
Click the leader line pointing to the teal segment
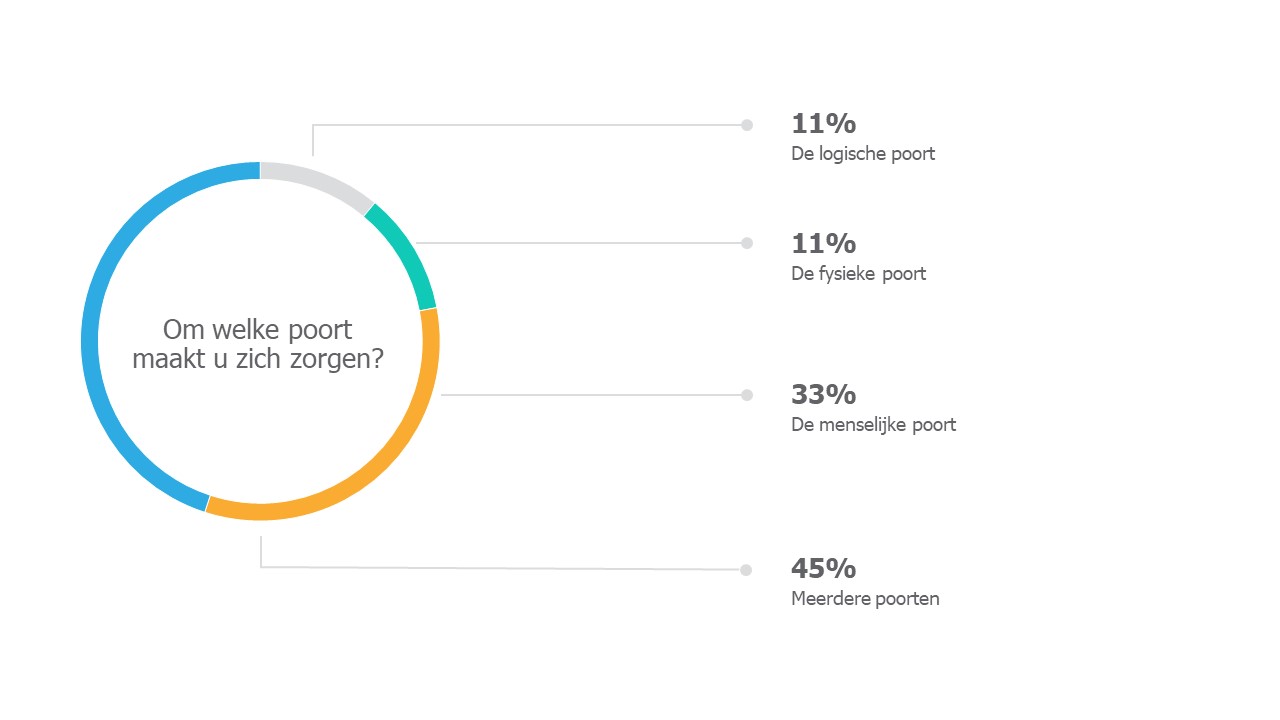578,243
